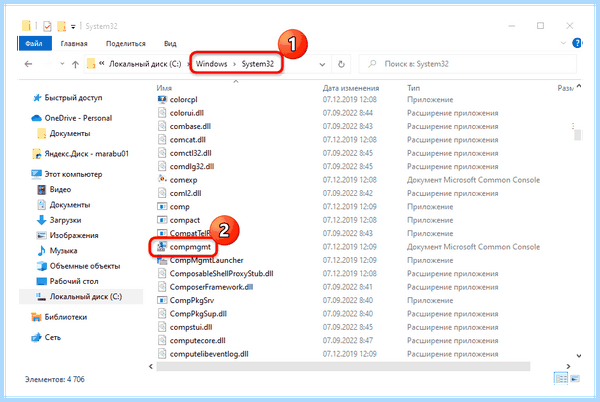
Task: Sort by Дата изменения column header
Action: click(351, 88)
